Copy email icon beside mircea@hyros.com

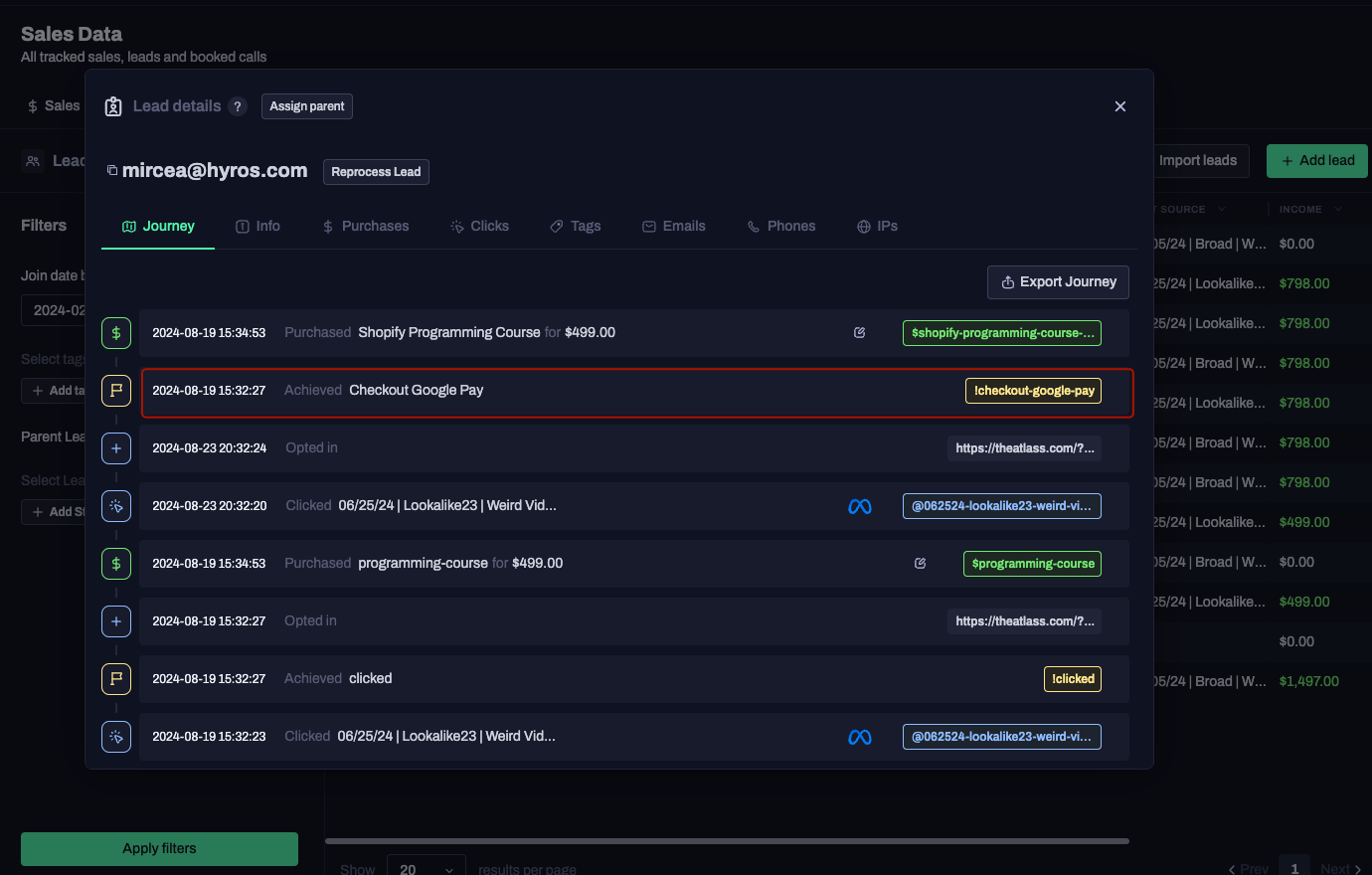click(112, 170)
